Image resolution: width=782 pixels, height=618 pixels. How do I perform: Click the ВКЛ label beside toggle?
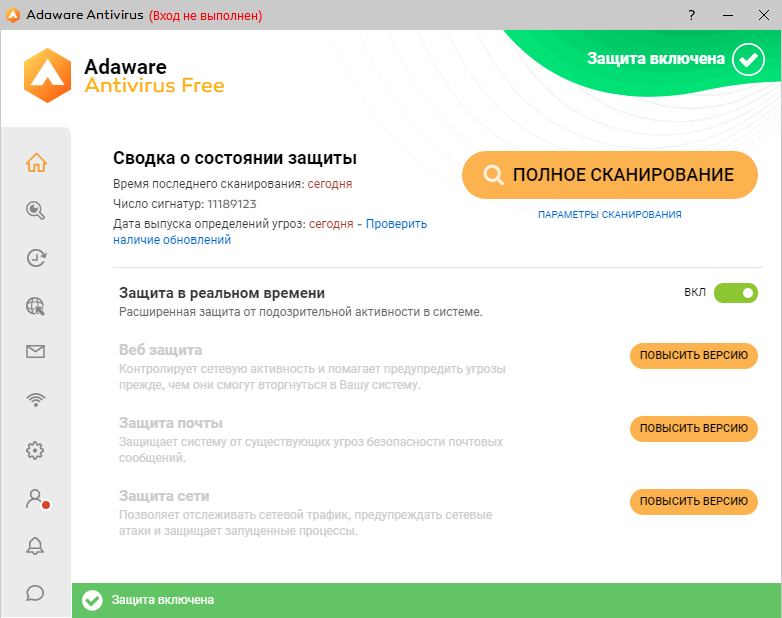click(x=695, y=292)
